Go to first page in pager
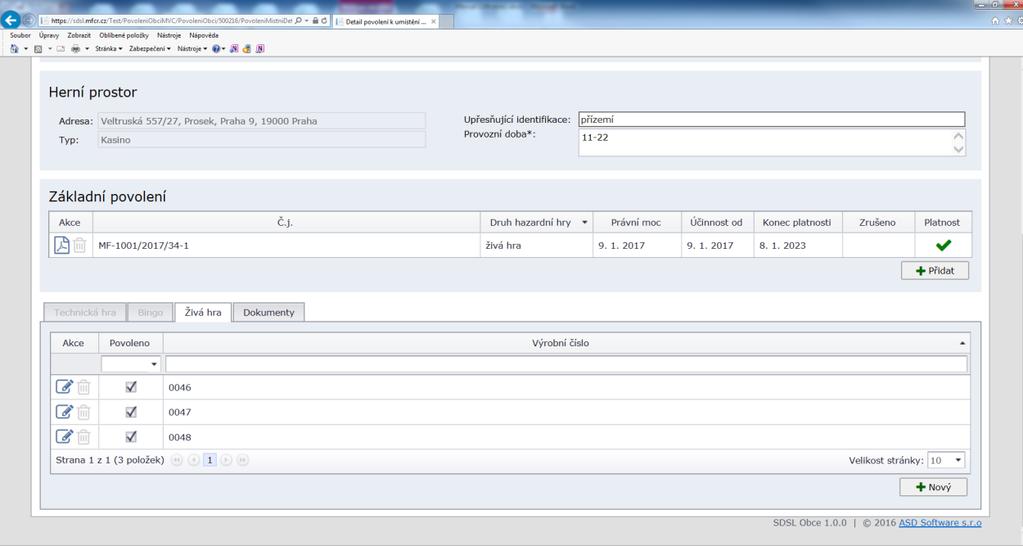The image size is (1023, 546). (177, 460)
